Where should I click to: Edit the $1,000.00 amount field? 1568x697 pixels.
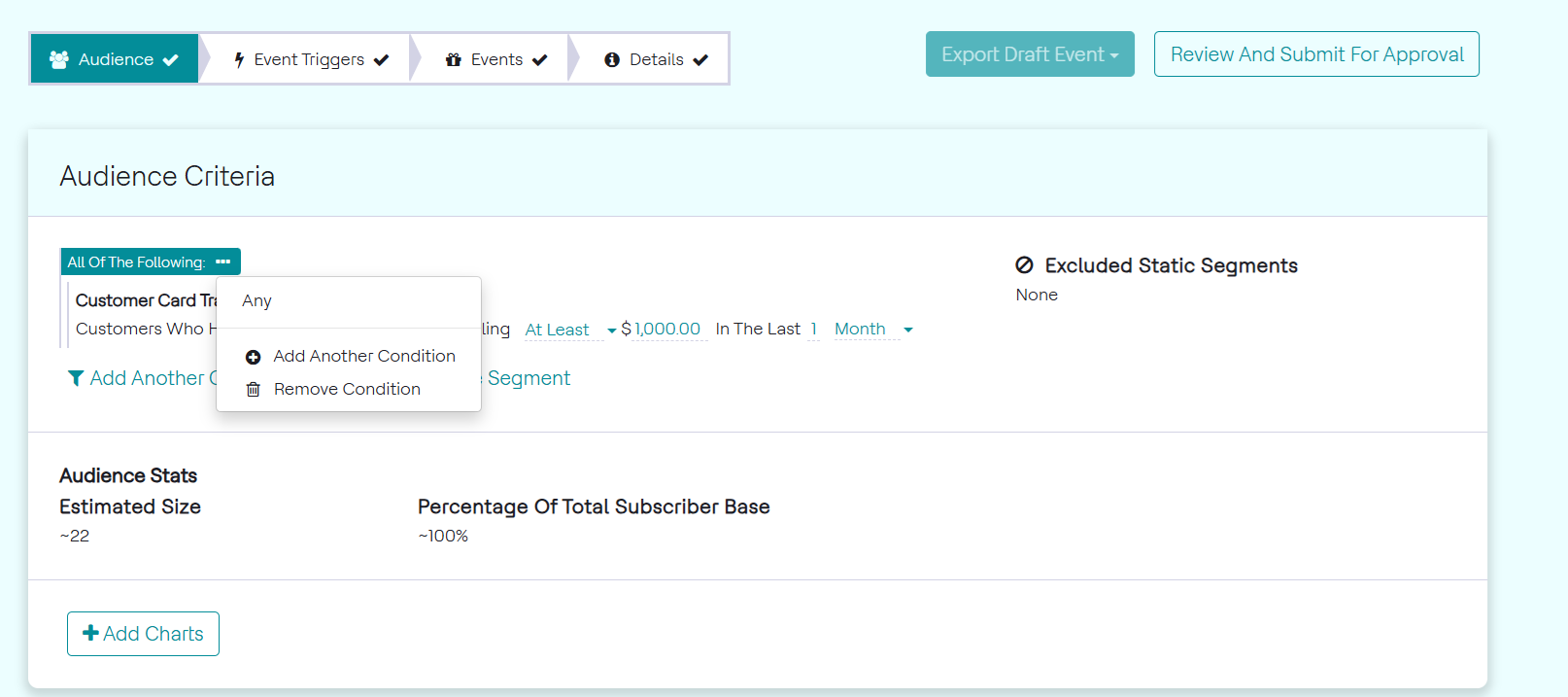(666, 329)
